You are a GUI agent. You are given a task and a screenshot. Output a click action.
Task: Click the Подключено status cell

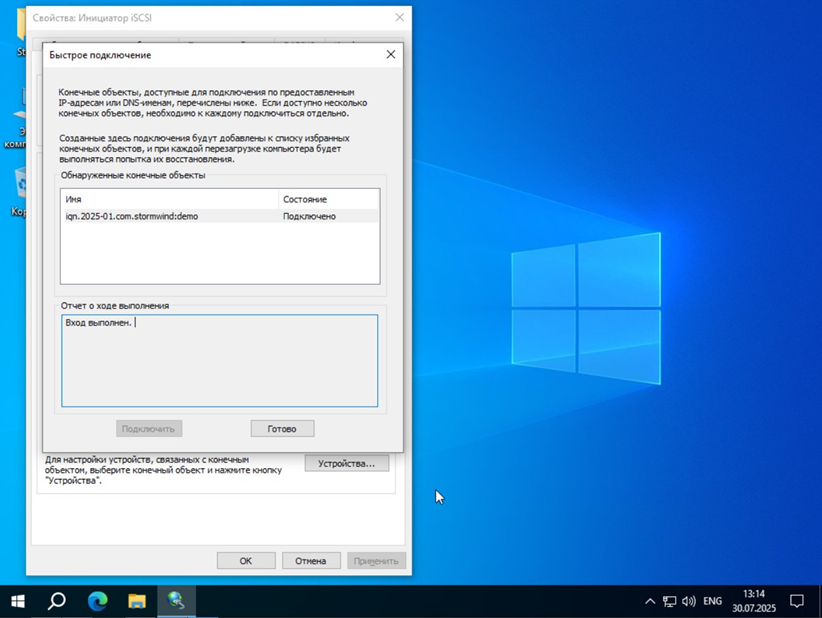click(309, 216)
